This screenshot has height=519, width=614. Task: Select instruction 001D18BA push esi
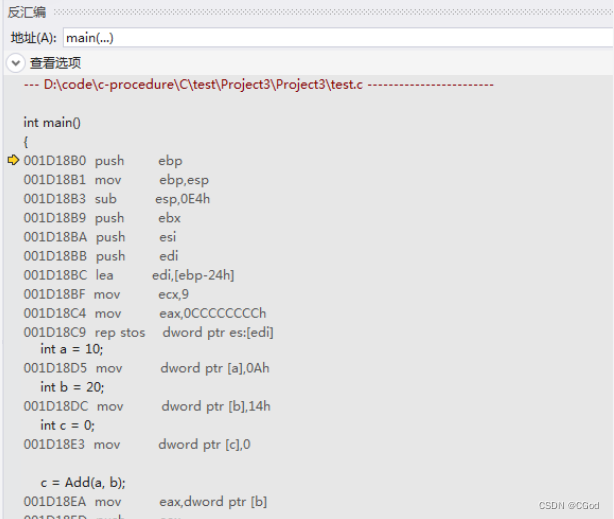pos(100,237)
